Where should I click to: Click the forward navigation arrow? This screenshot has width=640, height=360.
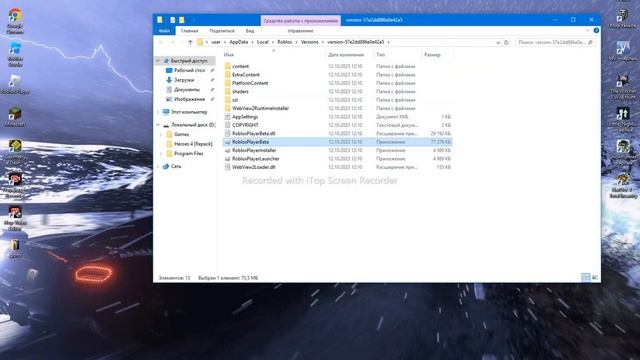172,42
